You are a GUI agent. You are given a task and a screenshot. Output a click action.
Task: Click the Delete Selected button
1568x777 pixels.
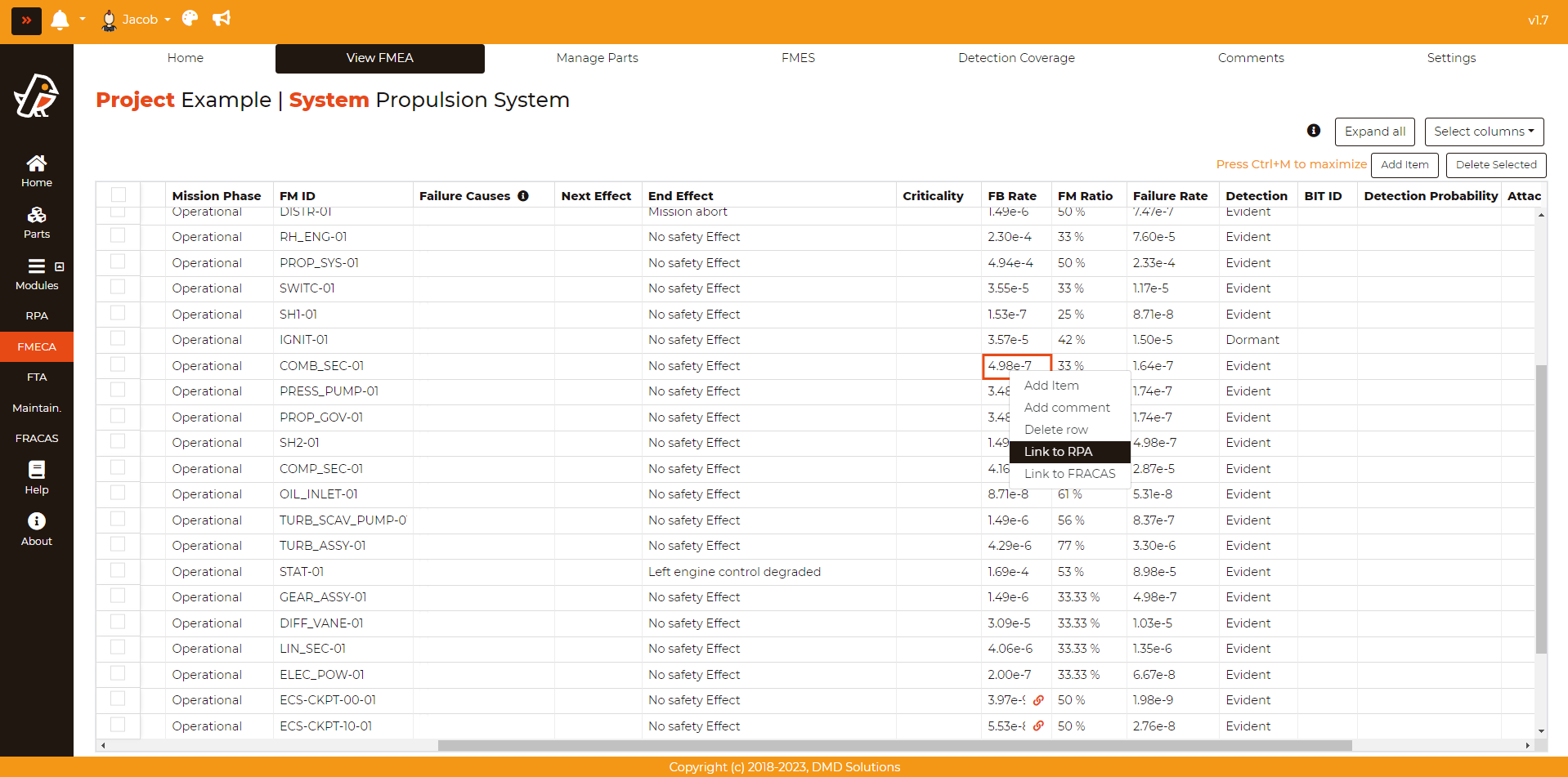point(1495,165)
